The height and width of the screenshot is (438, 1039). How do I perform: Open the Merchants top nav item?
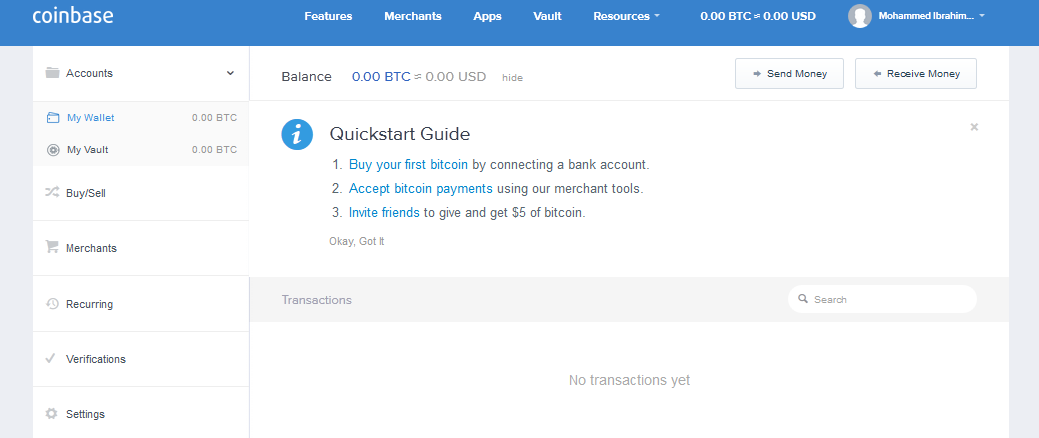coord(413,17)
